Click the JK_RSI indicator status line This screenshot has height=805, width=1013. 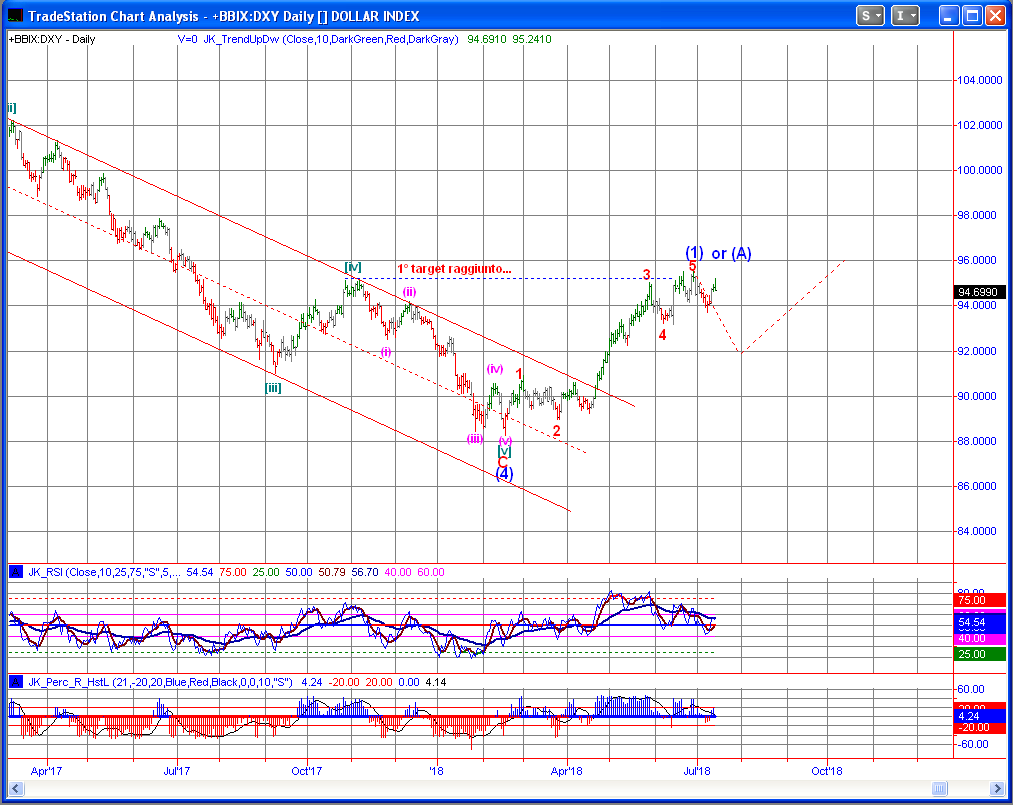pos(236,572)
